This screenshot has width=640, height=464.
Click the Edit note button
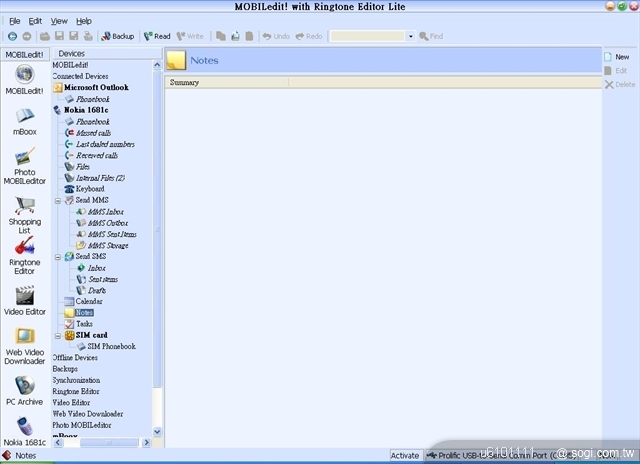click(616, 71)
